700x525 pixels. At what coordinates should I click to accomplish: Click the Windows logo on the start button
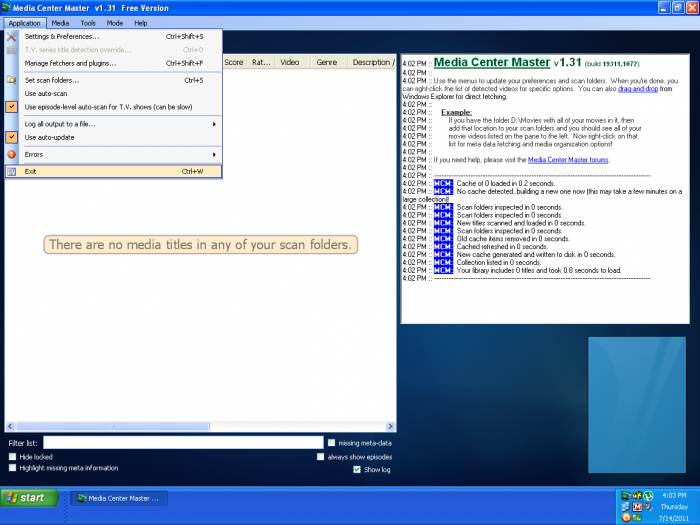pyautogui.click(x=12, y=498)
